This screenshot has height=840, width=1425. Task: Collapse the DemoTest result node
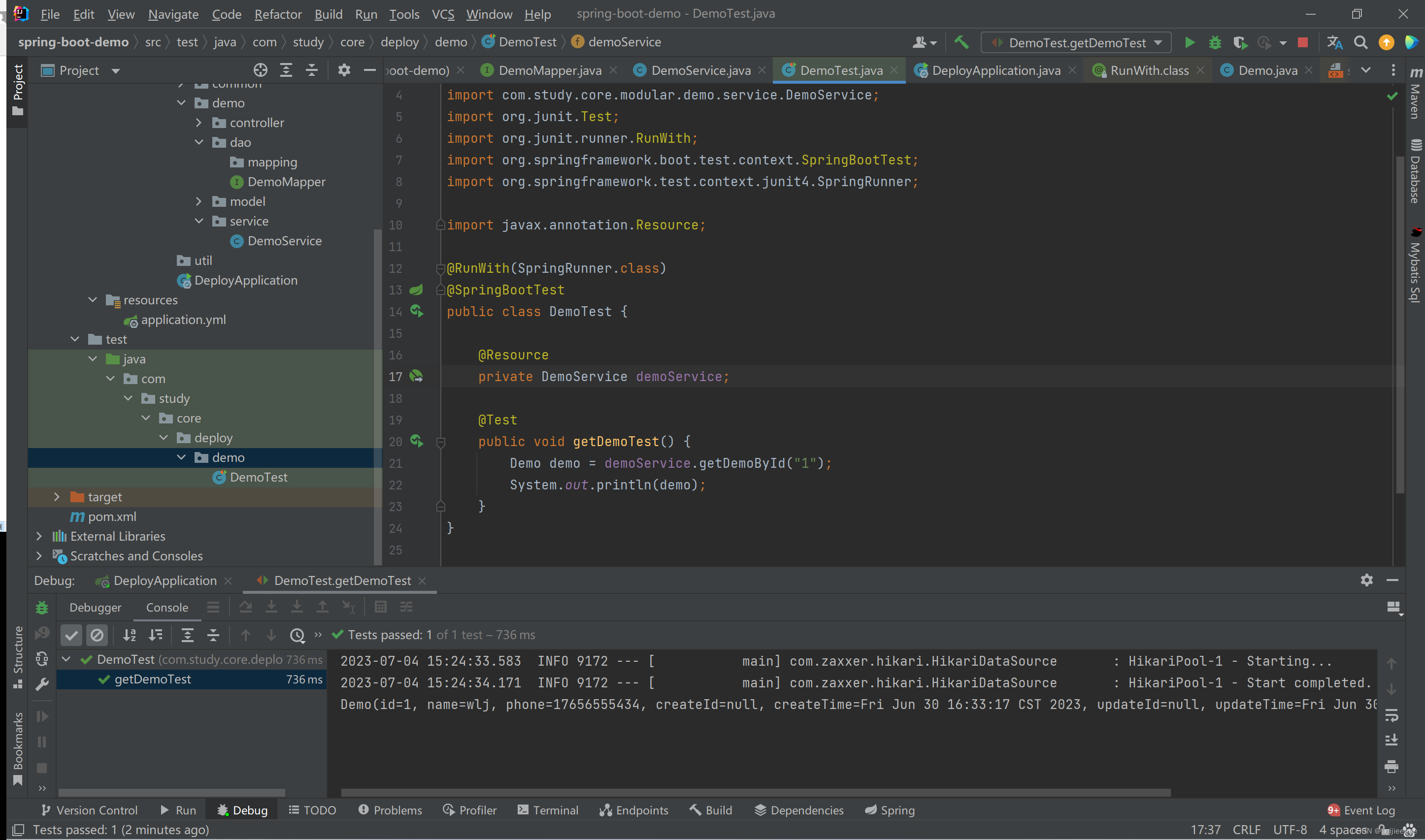(x=67, y=659)
